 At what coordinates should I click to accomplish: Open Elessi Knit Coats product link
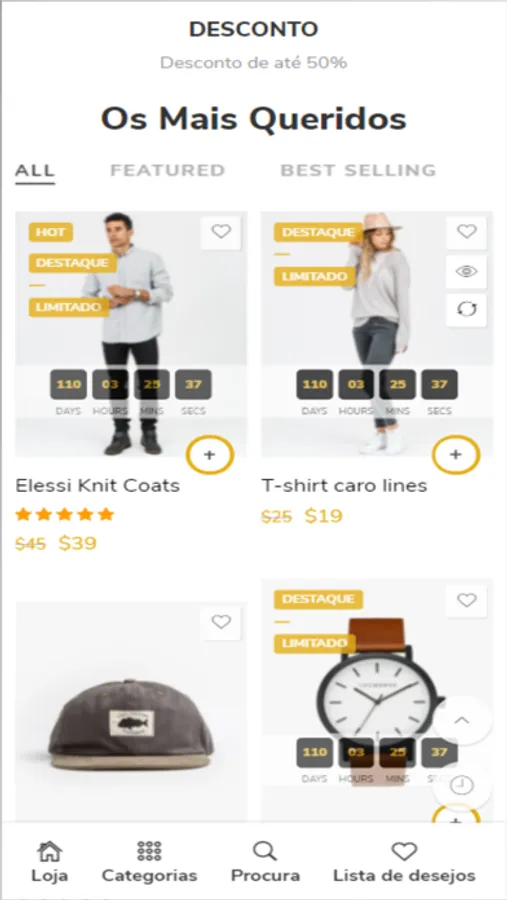click(x=98, y=486)
